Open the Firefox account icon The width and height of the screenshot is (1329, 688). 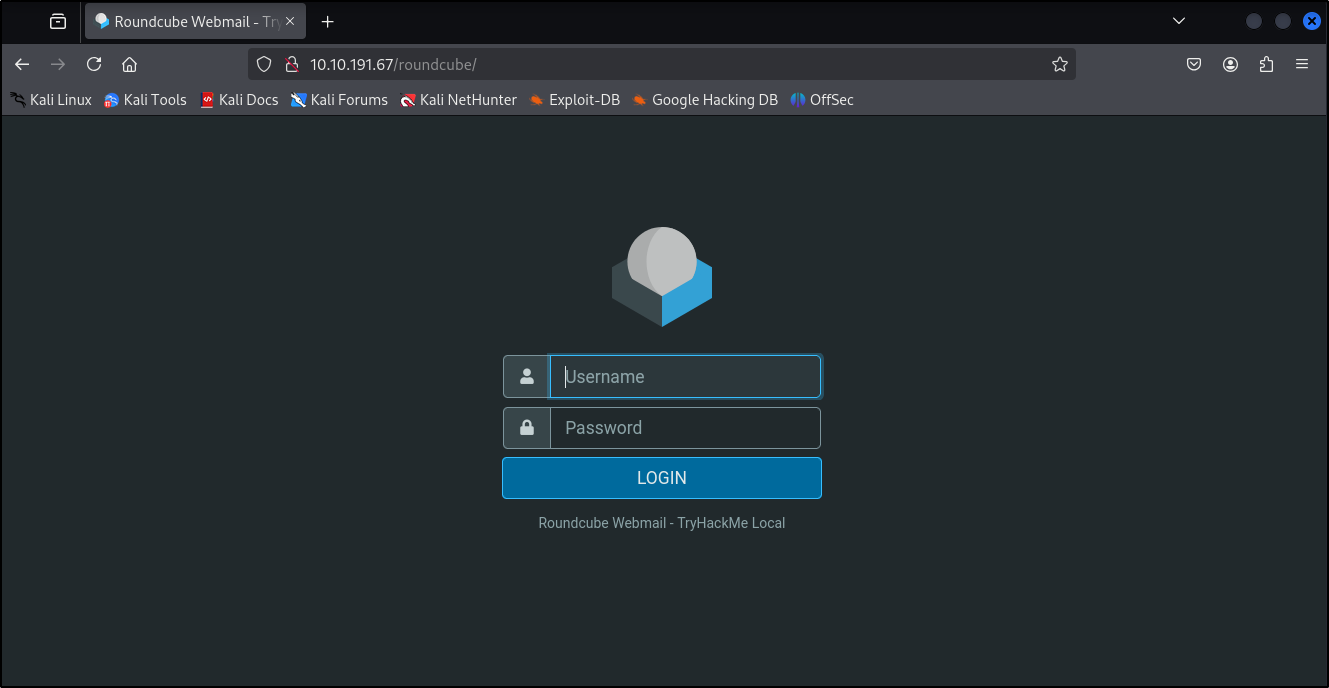click(x=1230, y=64)
